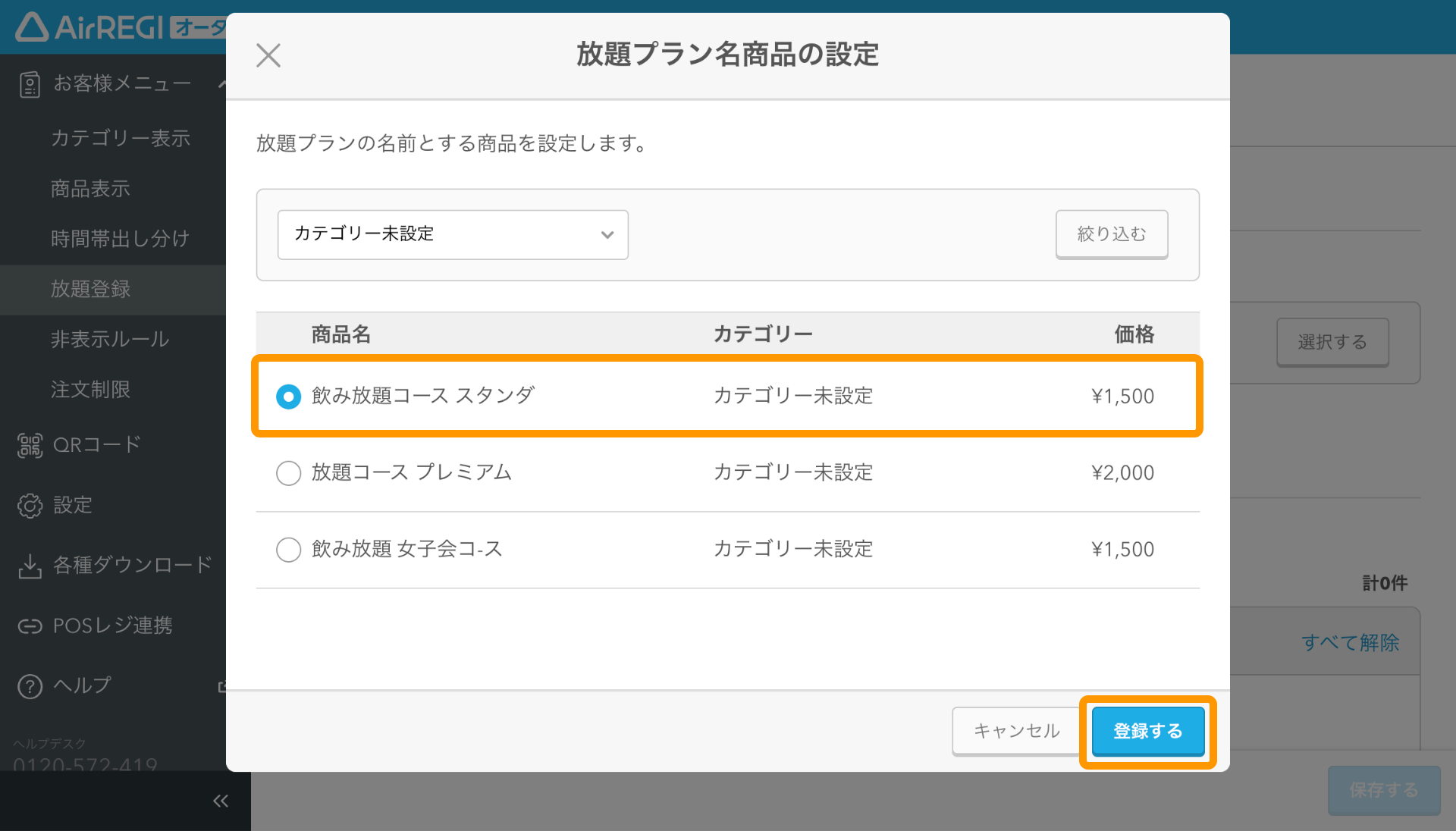Click the AirREGI logo icon
1456x831 pixels.
32,27
